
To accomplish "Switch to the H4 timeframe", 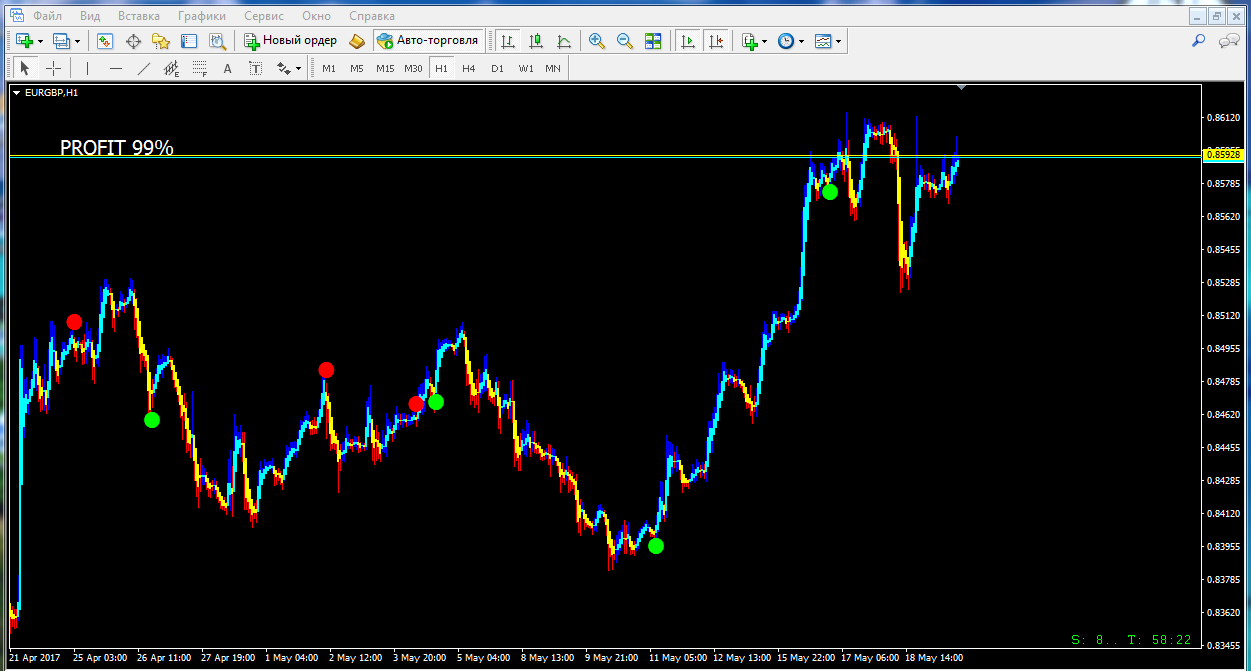I will click(468, 68).
